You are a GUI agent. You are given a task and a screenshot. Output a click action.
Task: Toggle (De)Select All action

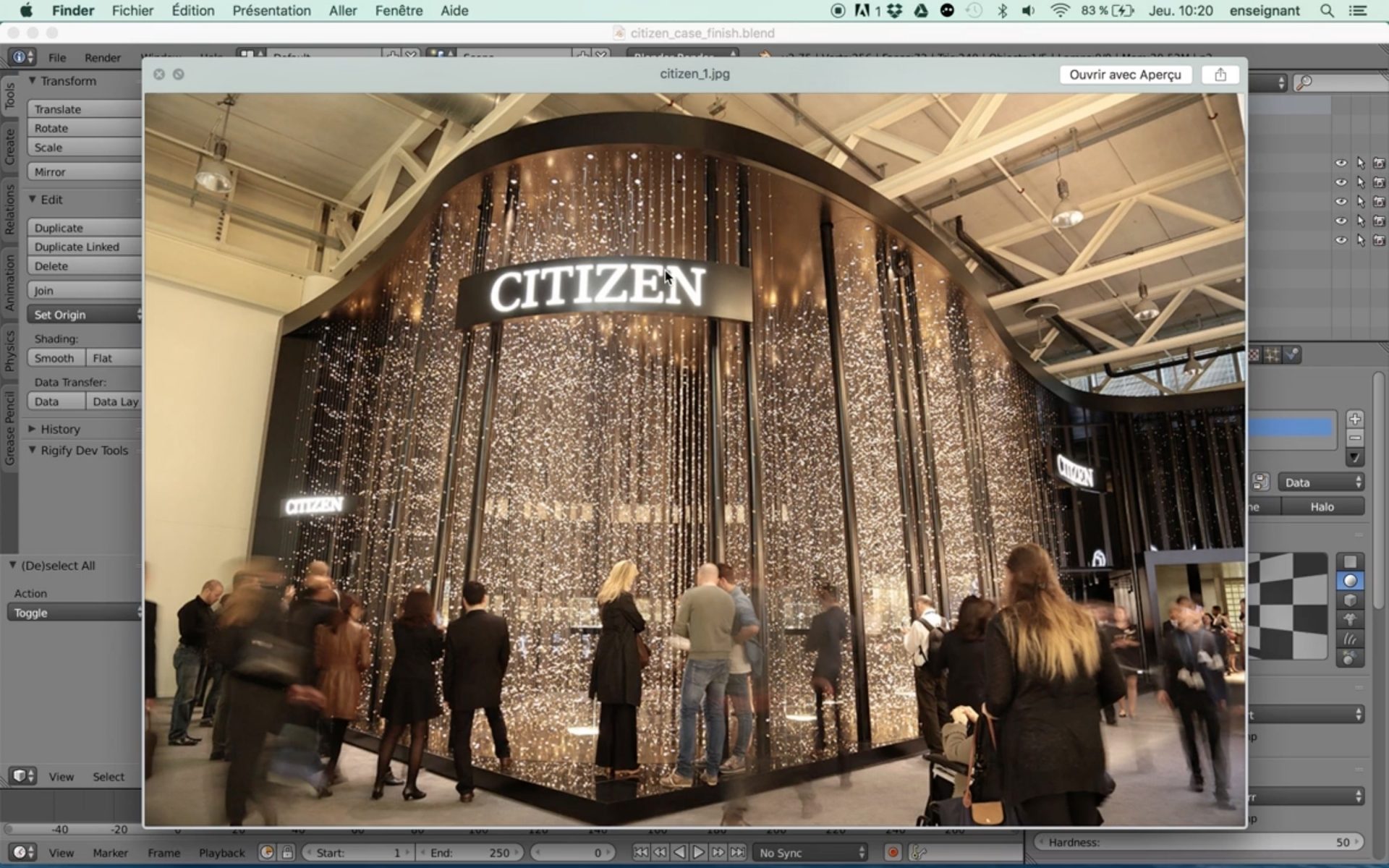(75, 612)
